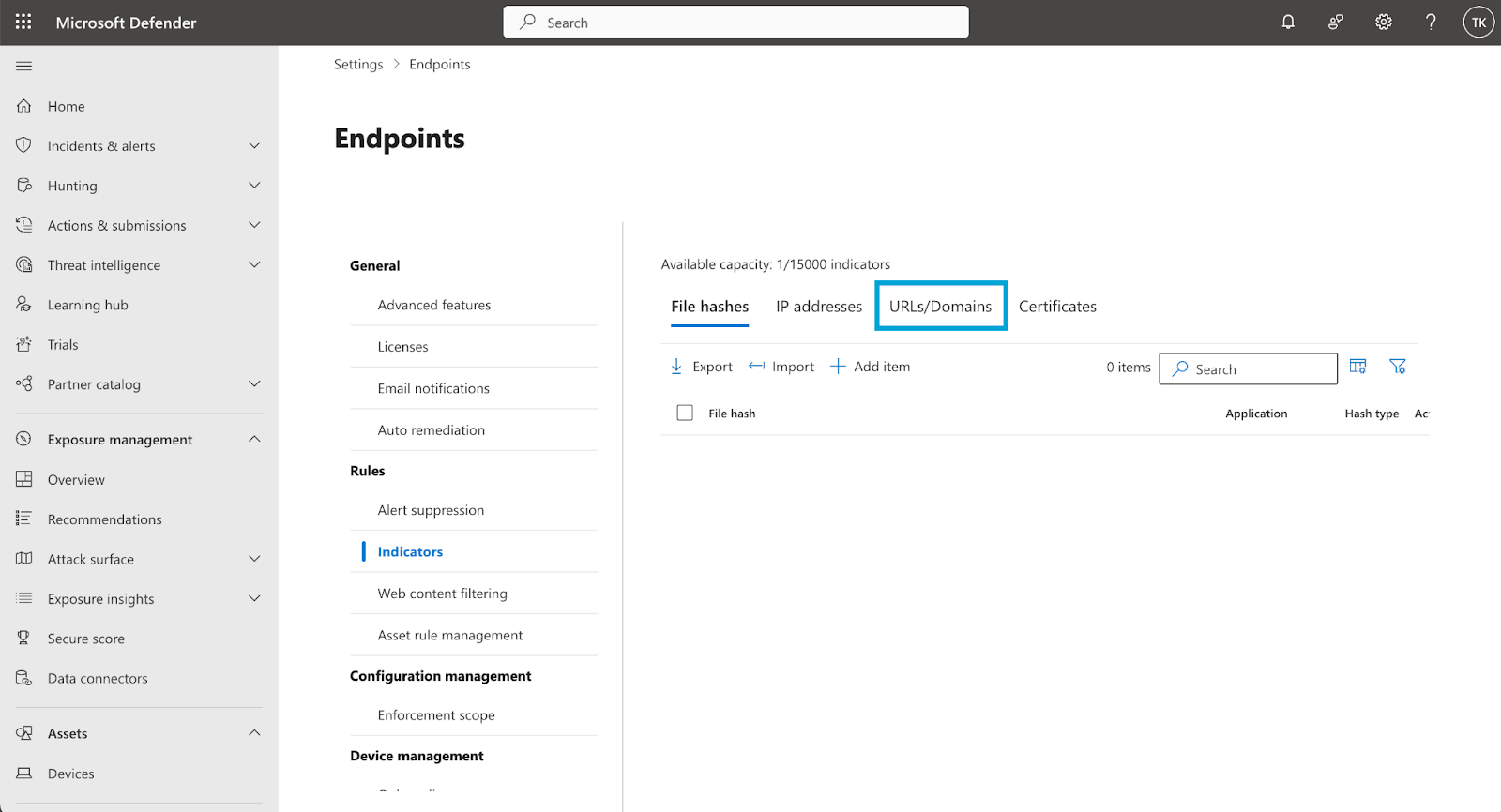Collapse the navigation hamburger menu
Screen dimensions: 1501x812
24,66
